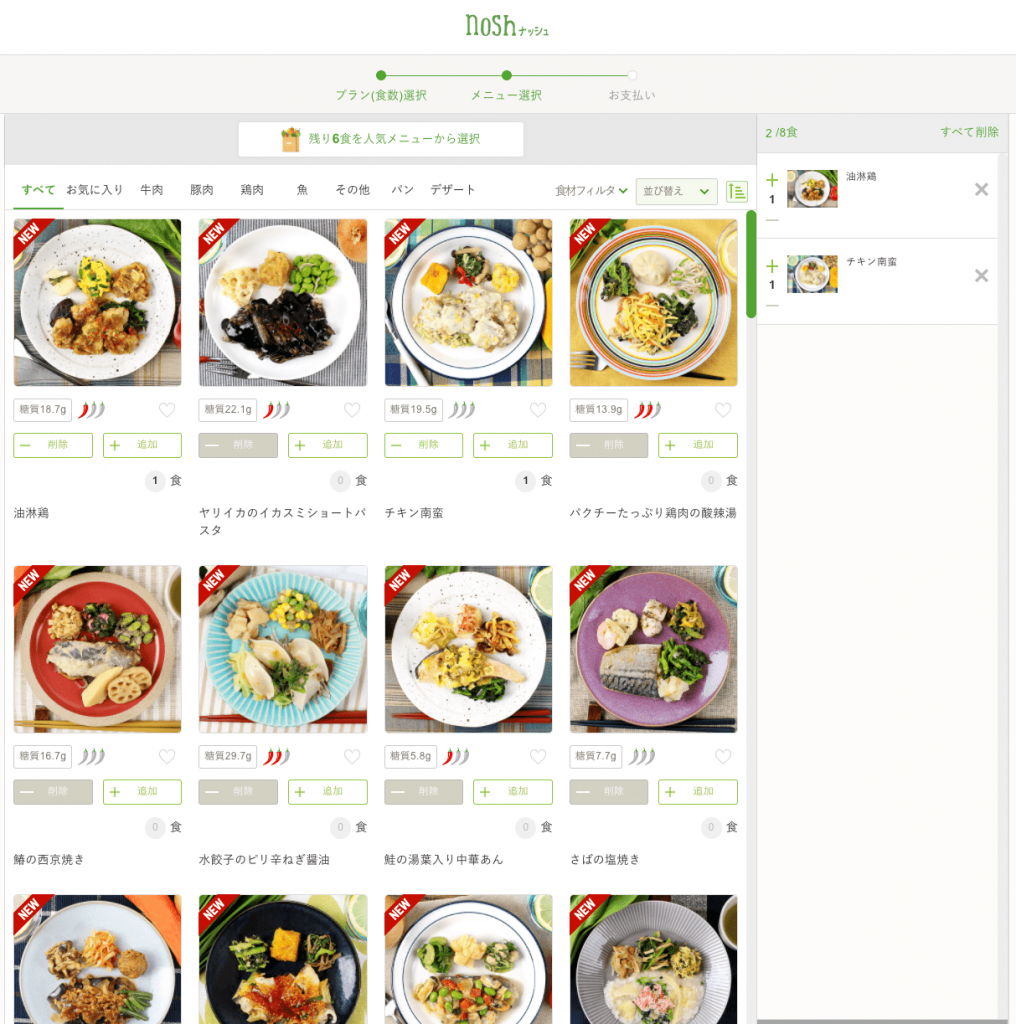The width and height of the screenshot is (1016, 1024).
Task: Click the nosh logo at top
Action: [x=507, y=26]
